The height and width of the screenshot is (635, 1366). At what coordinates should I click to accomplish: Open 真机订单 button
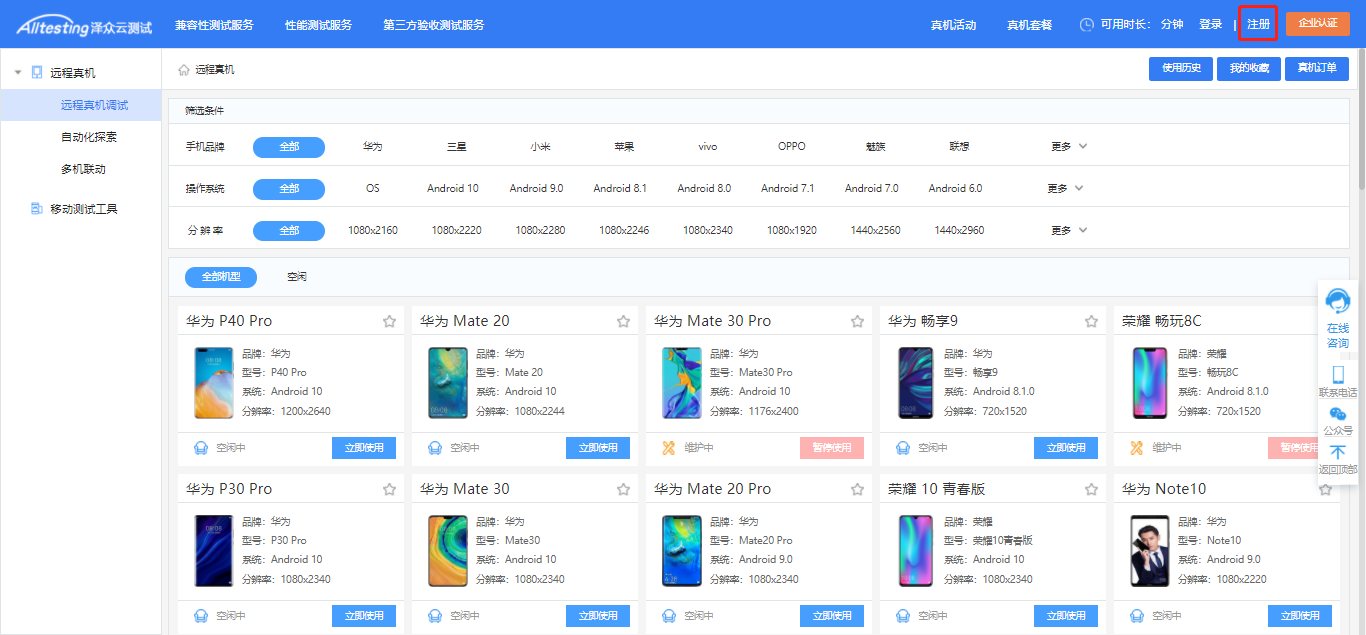click(1317, 69)
